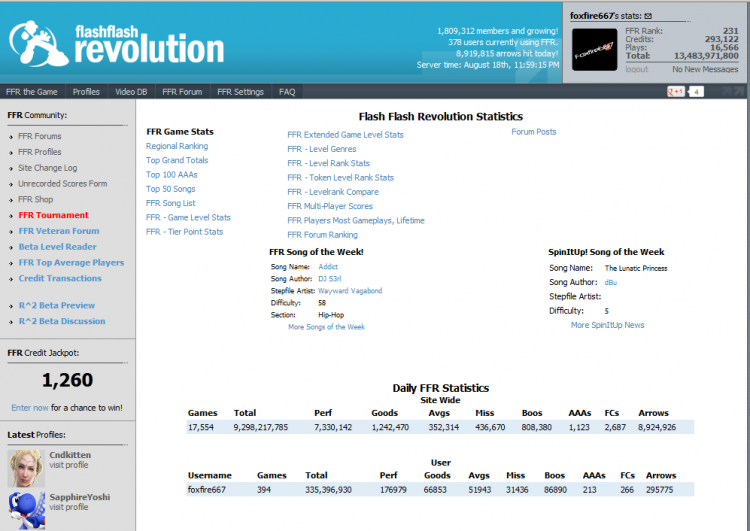750x531 pixels.
Task: Go to FFR Settings in navbar
Action: (x=240, y=92)
